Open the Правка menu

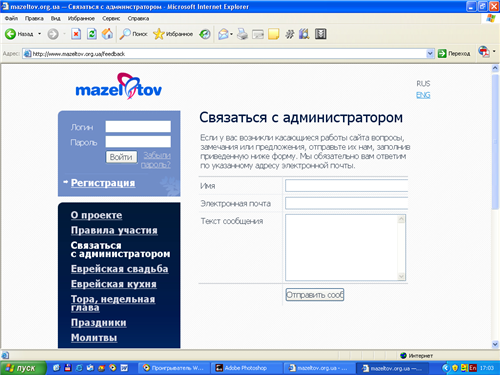click(34, 18)
